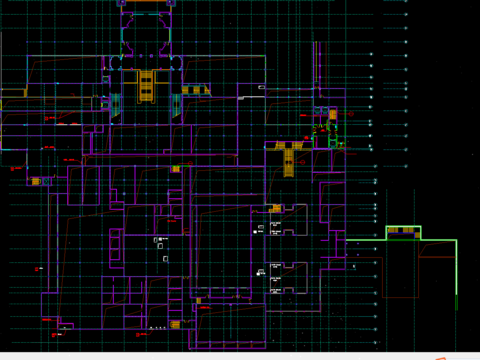
Task: Select the small white rectangle symbol near the top corridor
Action: [262, 87]
